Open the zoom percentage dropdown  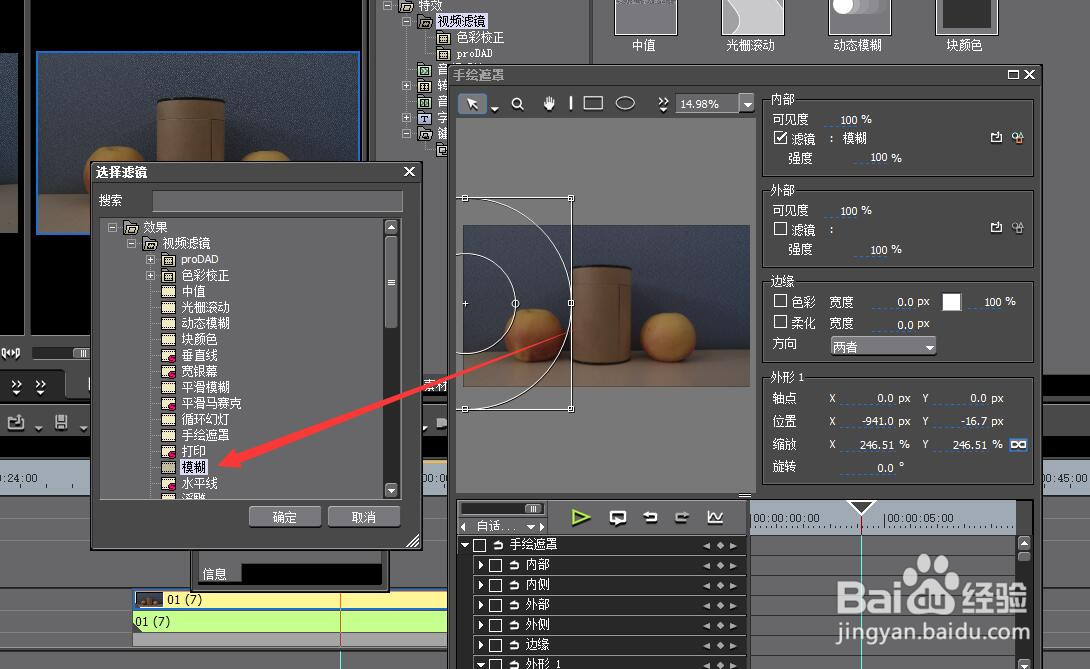click(747, 104)
